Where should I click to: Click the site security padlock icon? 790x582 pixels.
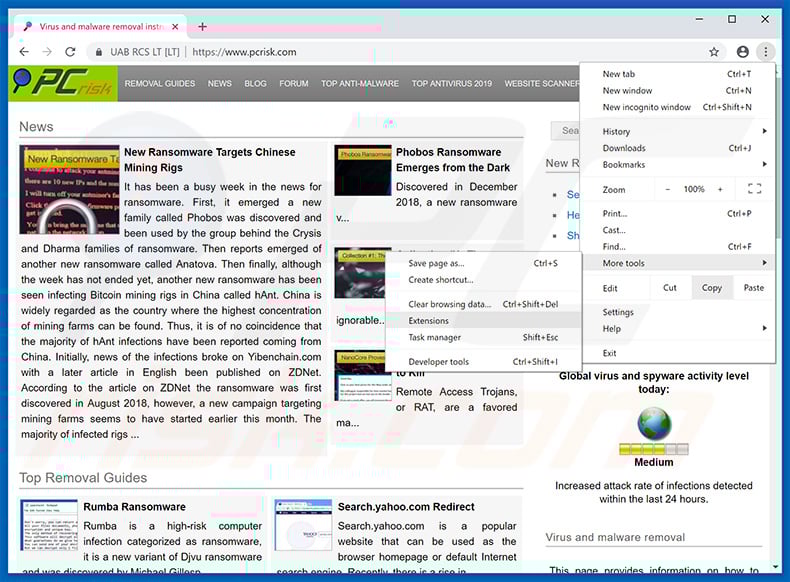tap(99, 52)
